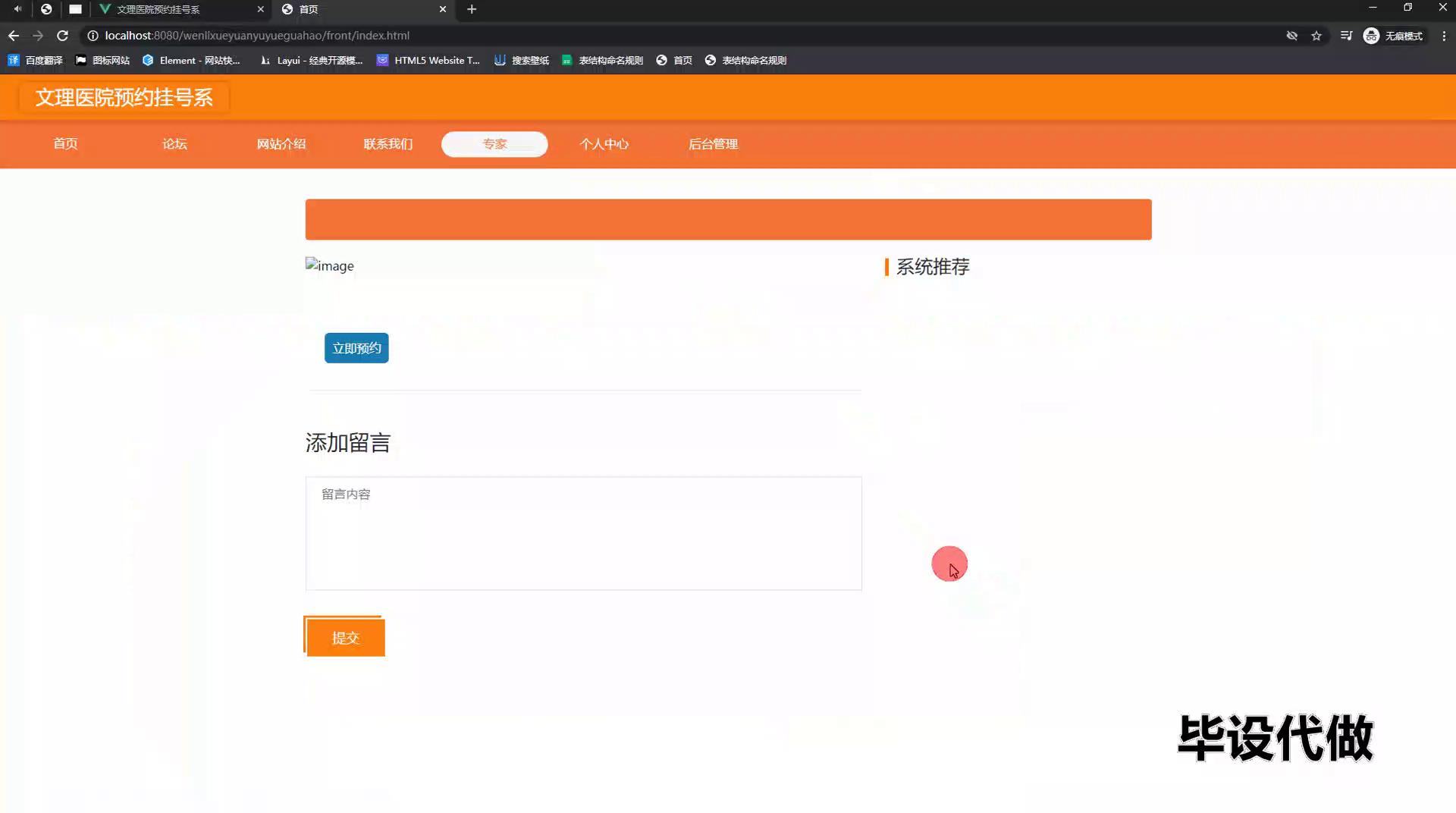The image size is (1456, 813).
Task: Click the incognito 无痕模式 profile icon
Action: 1371,36
